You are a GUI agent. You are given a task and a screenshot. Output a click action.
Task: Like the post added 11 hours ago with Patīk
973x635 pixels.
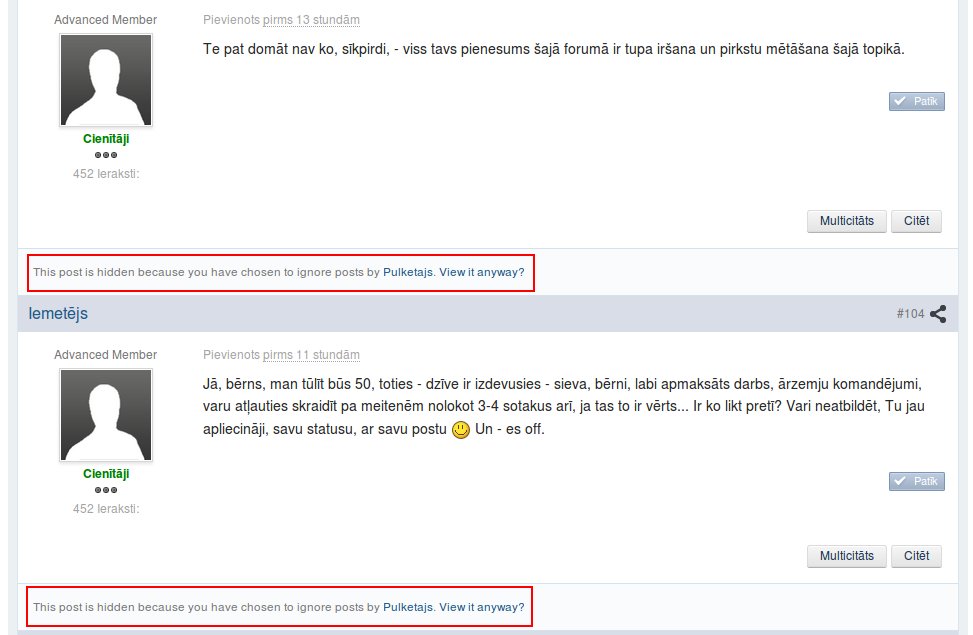(917, 481)
